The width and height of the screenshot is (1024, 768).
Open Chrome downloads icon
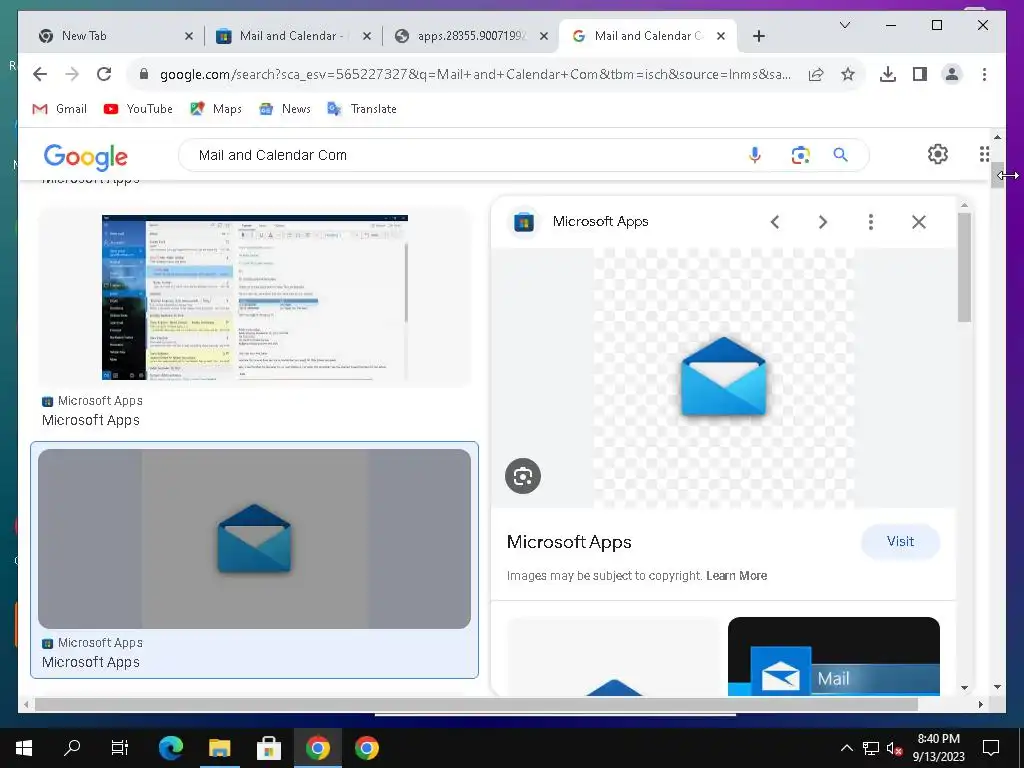888,74
